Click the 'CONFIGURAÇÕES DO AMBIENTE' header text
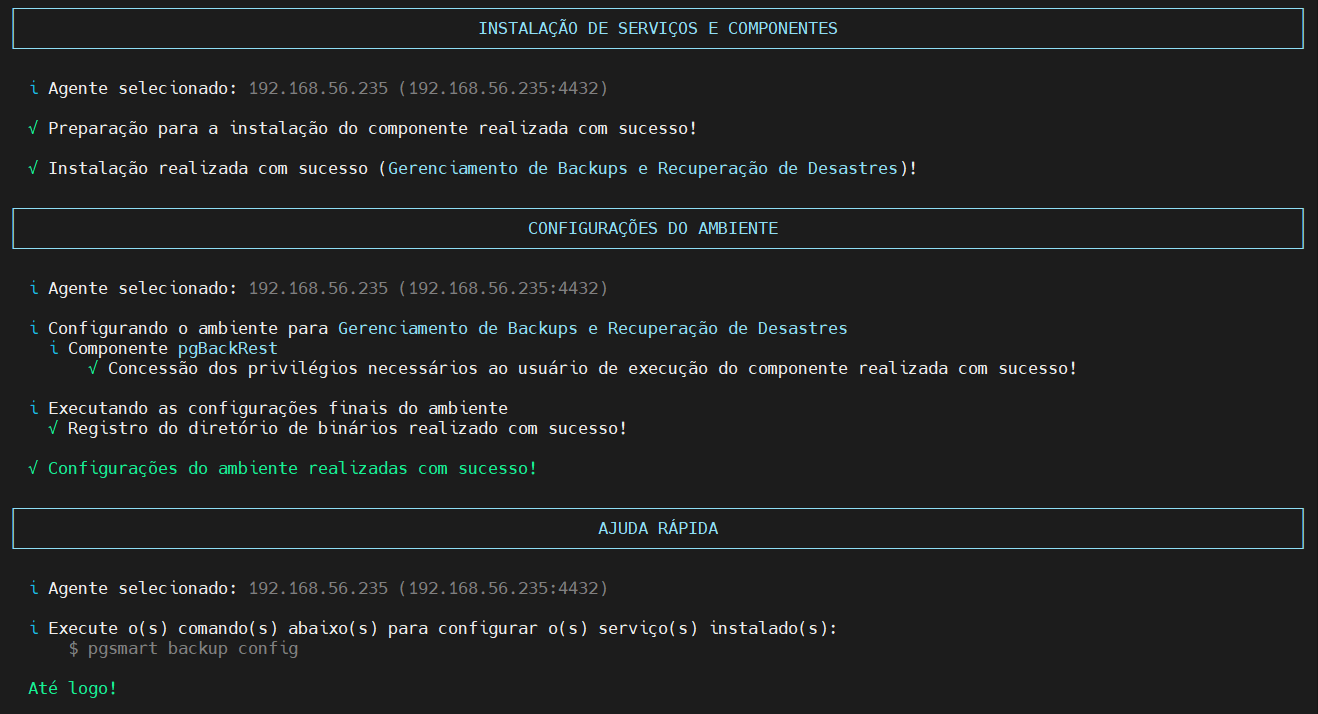 653,228
